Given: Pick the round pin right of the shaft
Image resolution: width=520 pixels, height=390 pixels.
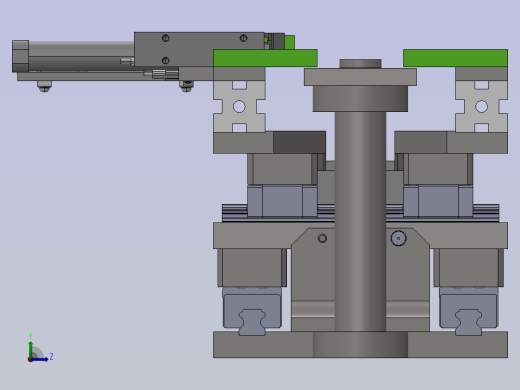Looking at the screenshot, I should (x=398, y=238).
